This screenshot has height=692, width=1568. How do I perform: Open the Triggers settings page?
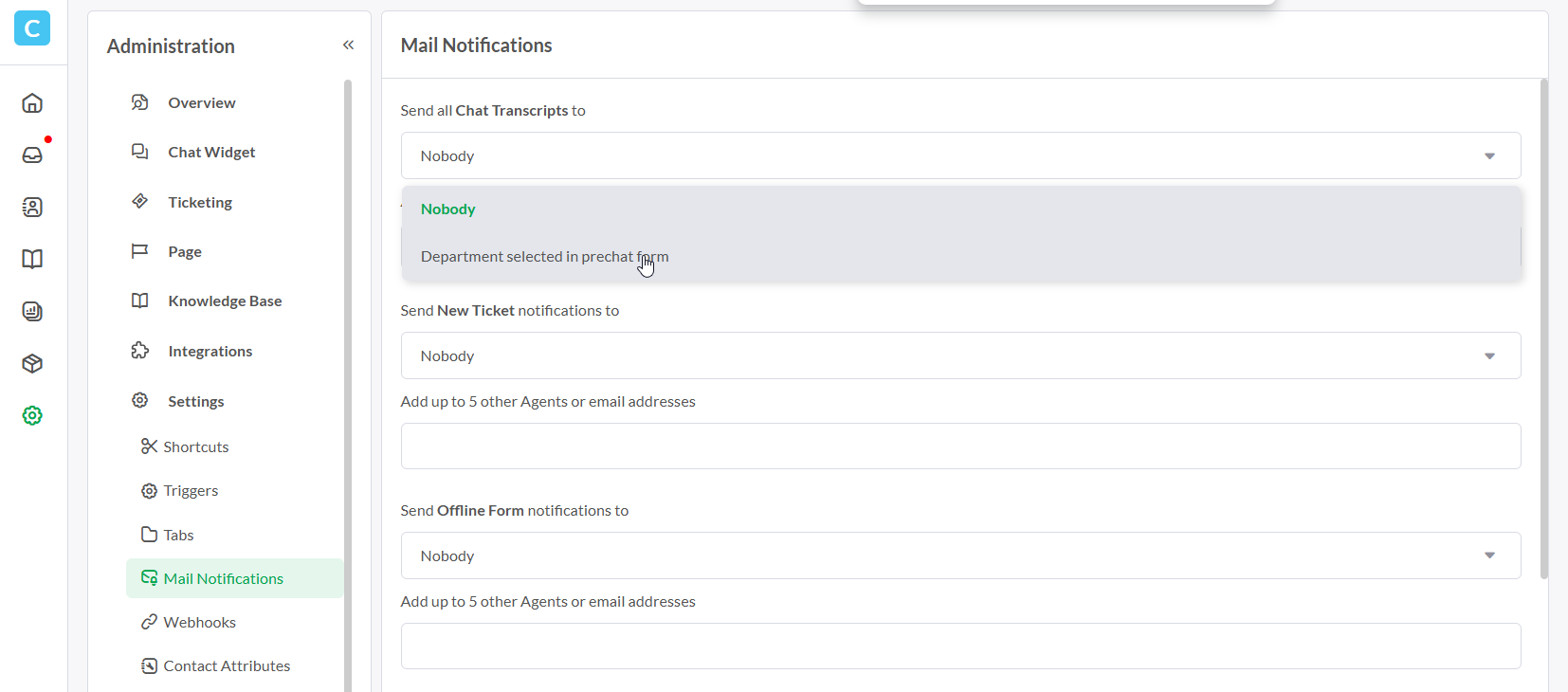point(191,490)
